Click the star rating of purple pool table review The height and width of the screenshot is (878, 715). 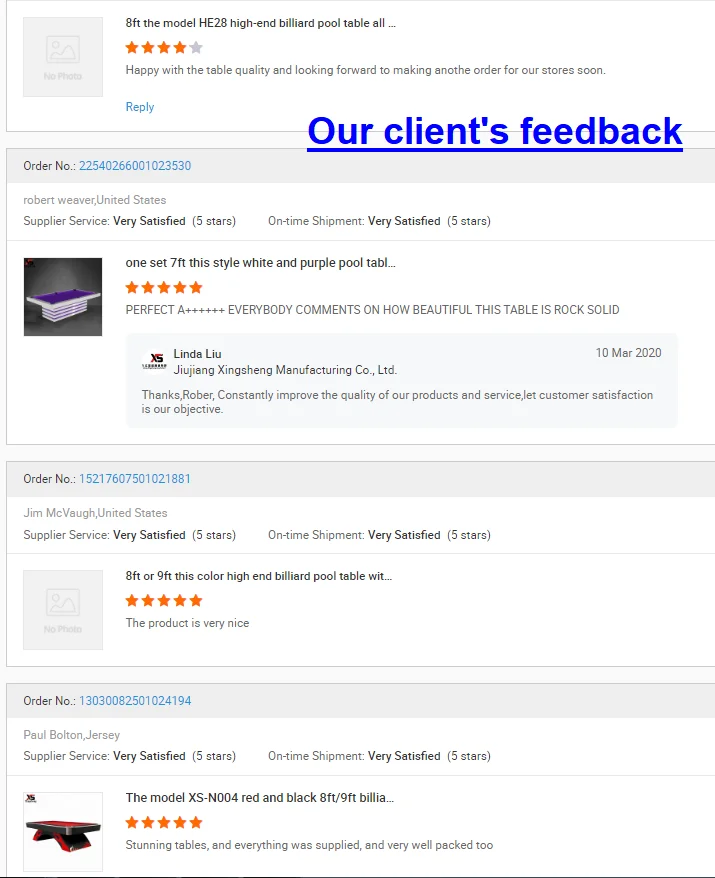tap(164, 288)
